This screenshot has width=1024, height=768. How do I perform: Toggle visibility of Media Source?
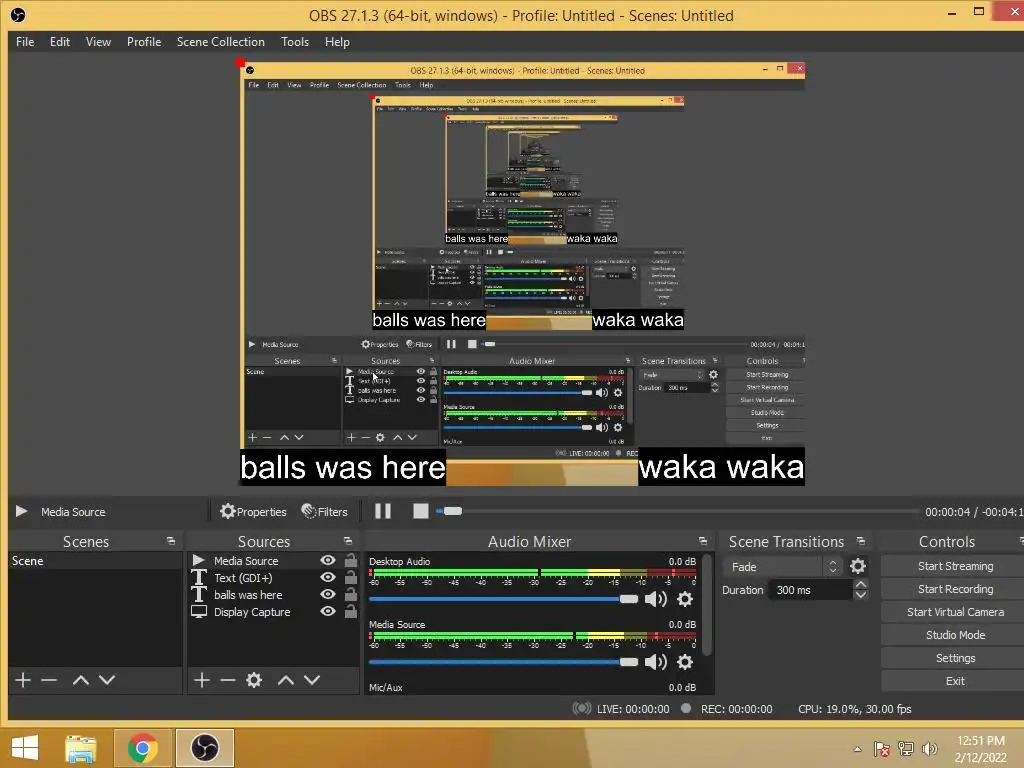pyautogui.click(x=328, y=560)
